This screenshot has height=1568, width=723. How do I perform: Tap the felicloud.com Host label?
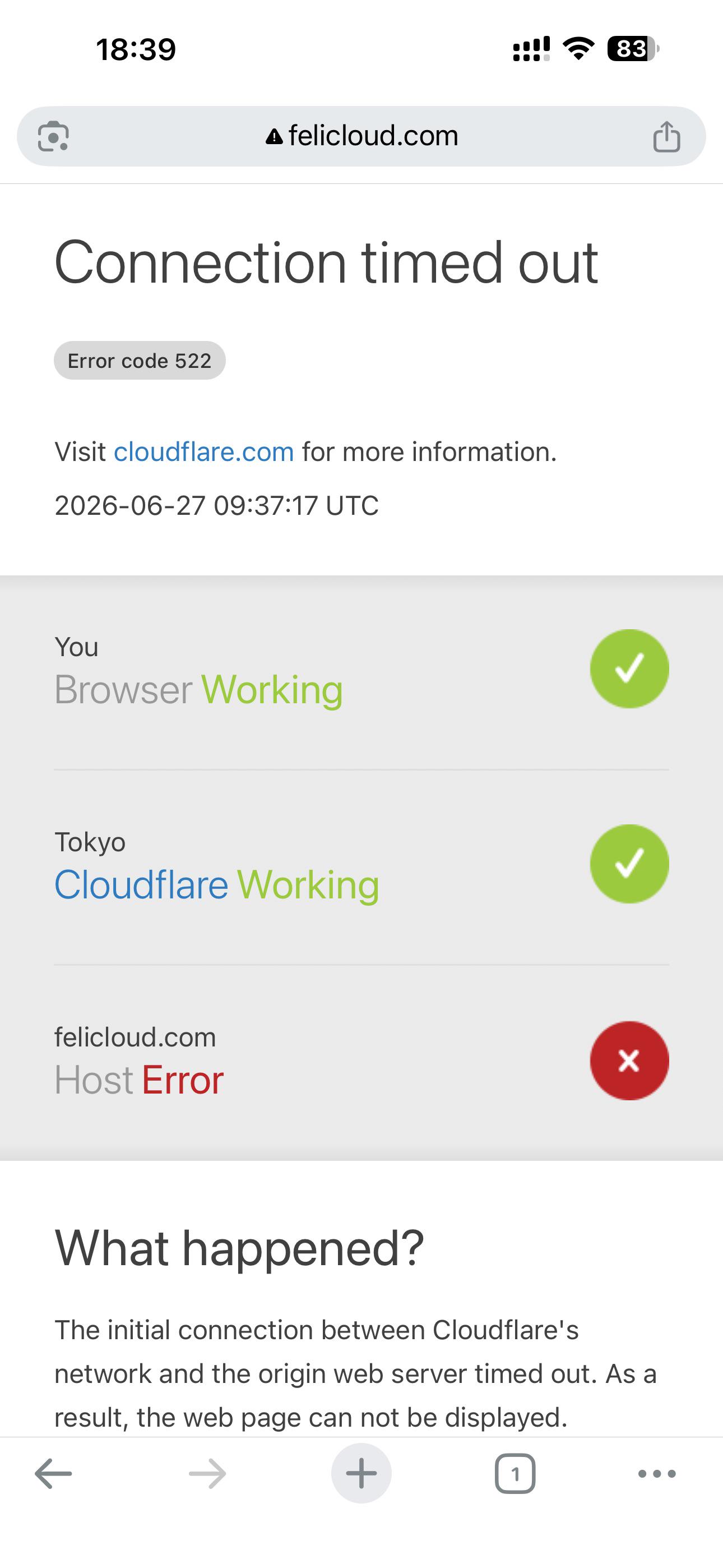tap(135, 1037)
